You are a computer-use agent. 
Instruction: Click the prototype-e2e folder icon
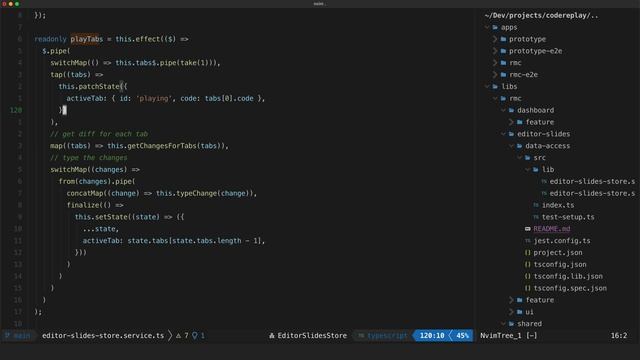coord(503,51)
